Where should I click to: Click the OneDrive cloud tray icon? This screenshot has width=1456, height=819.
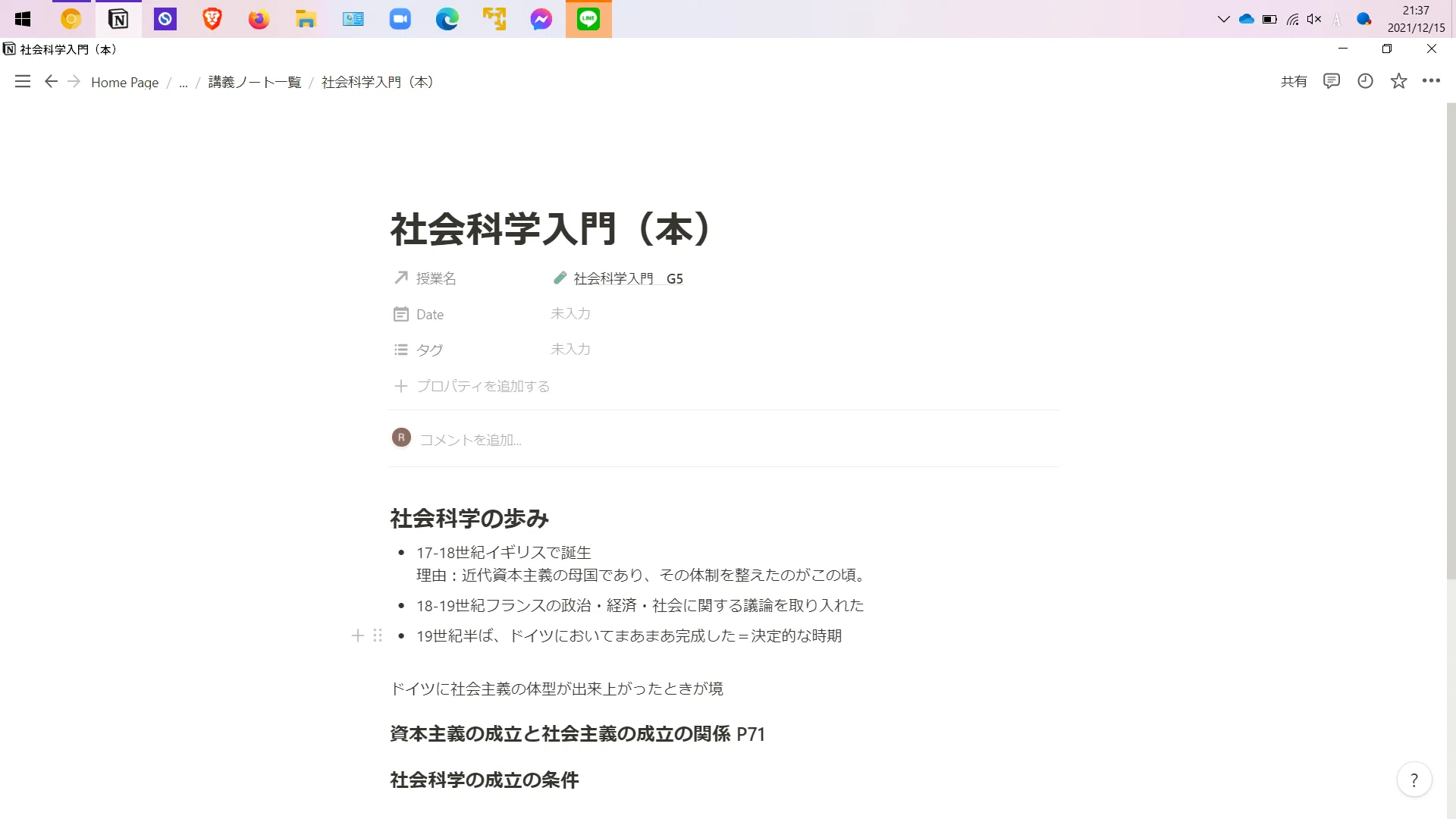tap(1247, 19)
